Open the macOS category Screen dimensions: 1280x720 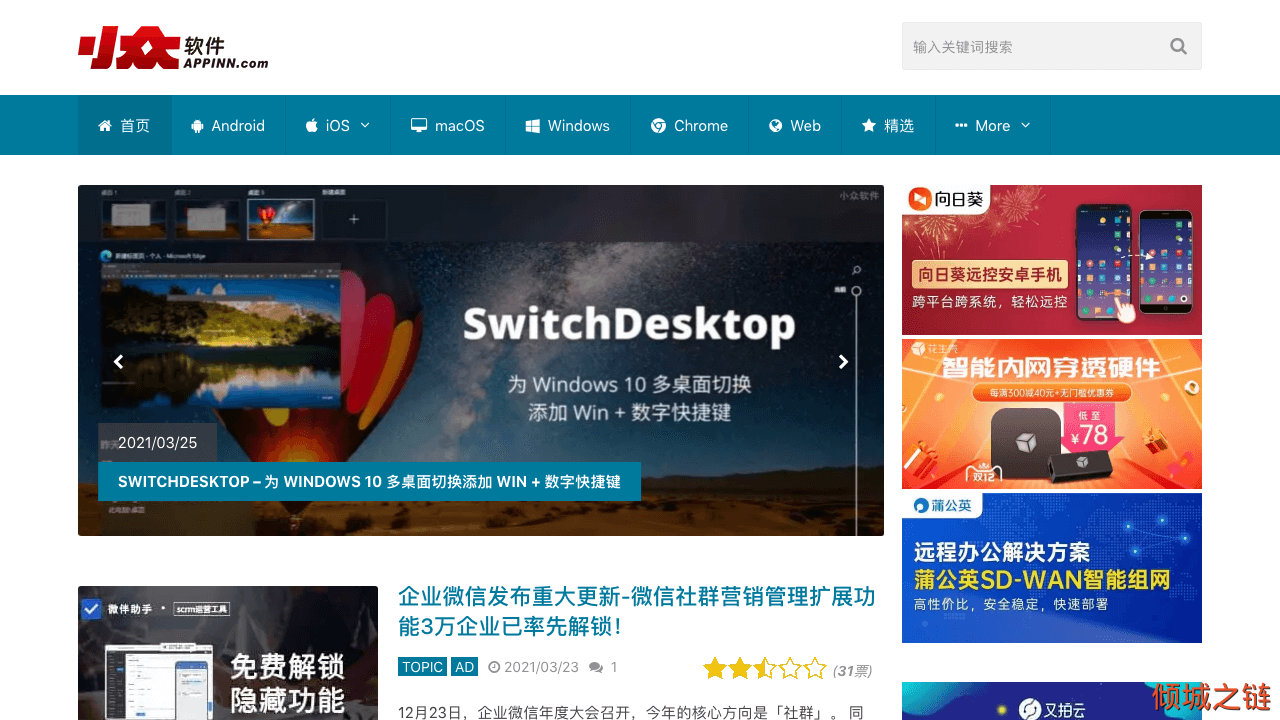pos(447,125)
